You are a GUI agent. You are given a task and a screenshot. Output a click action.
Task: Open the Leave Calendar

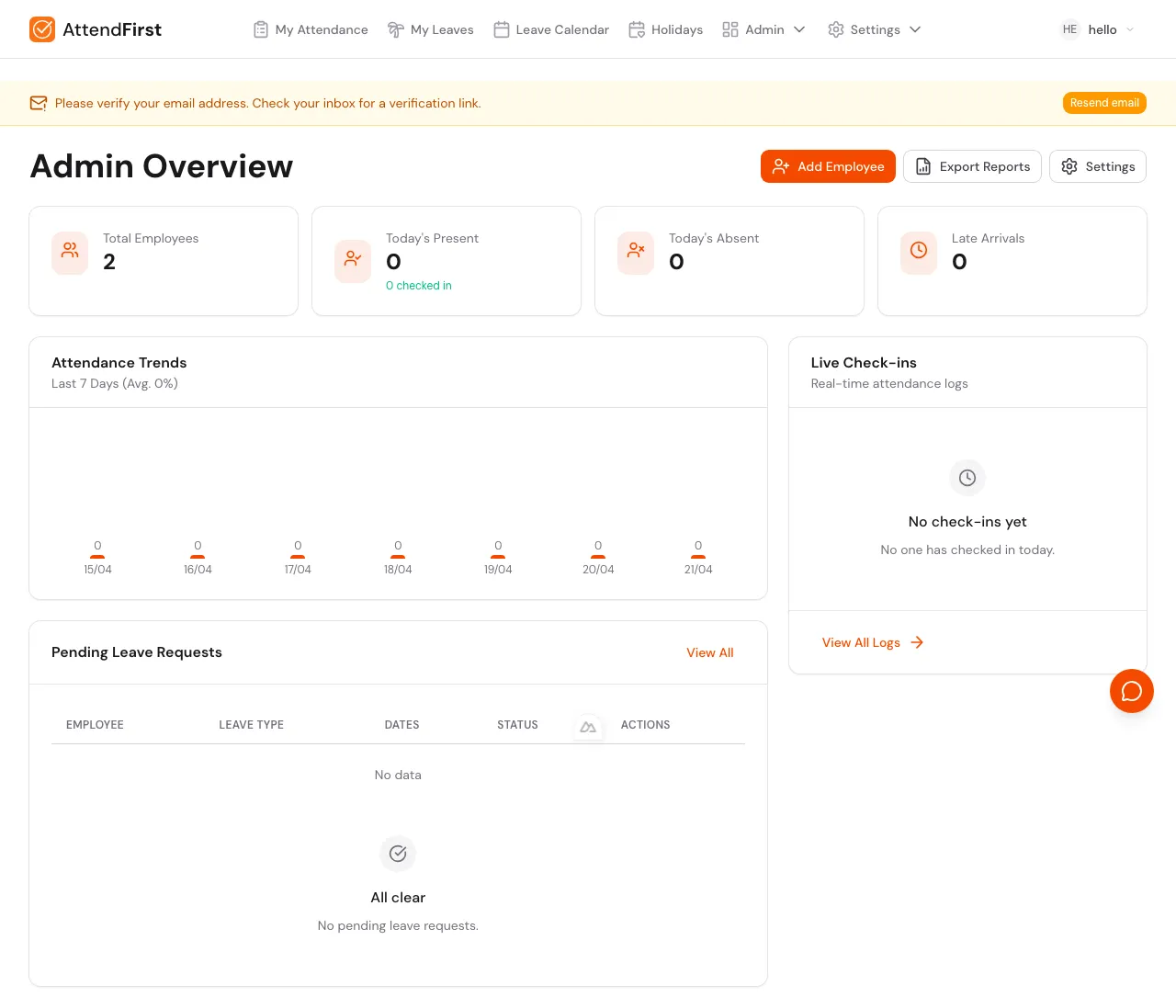click(x=550, y=29)
